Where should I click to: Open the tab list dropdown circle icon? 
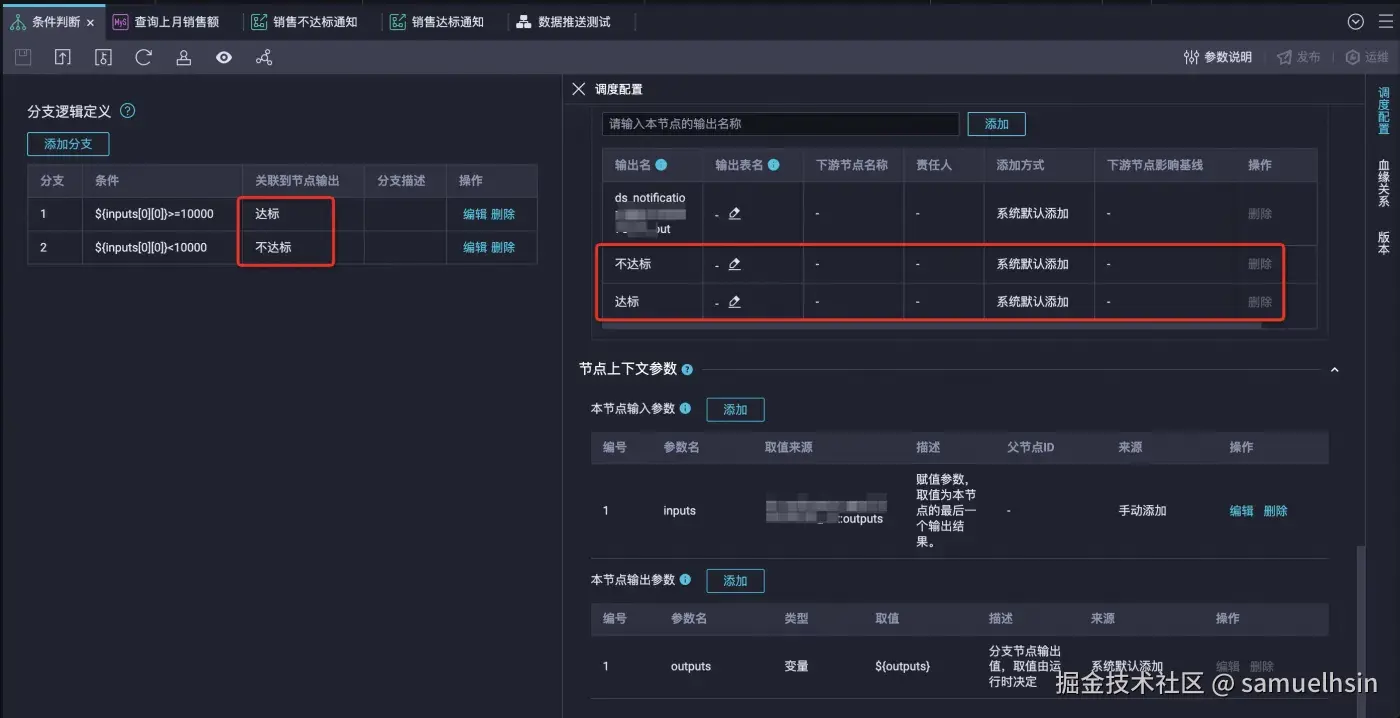click(1356, 21)
